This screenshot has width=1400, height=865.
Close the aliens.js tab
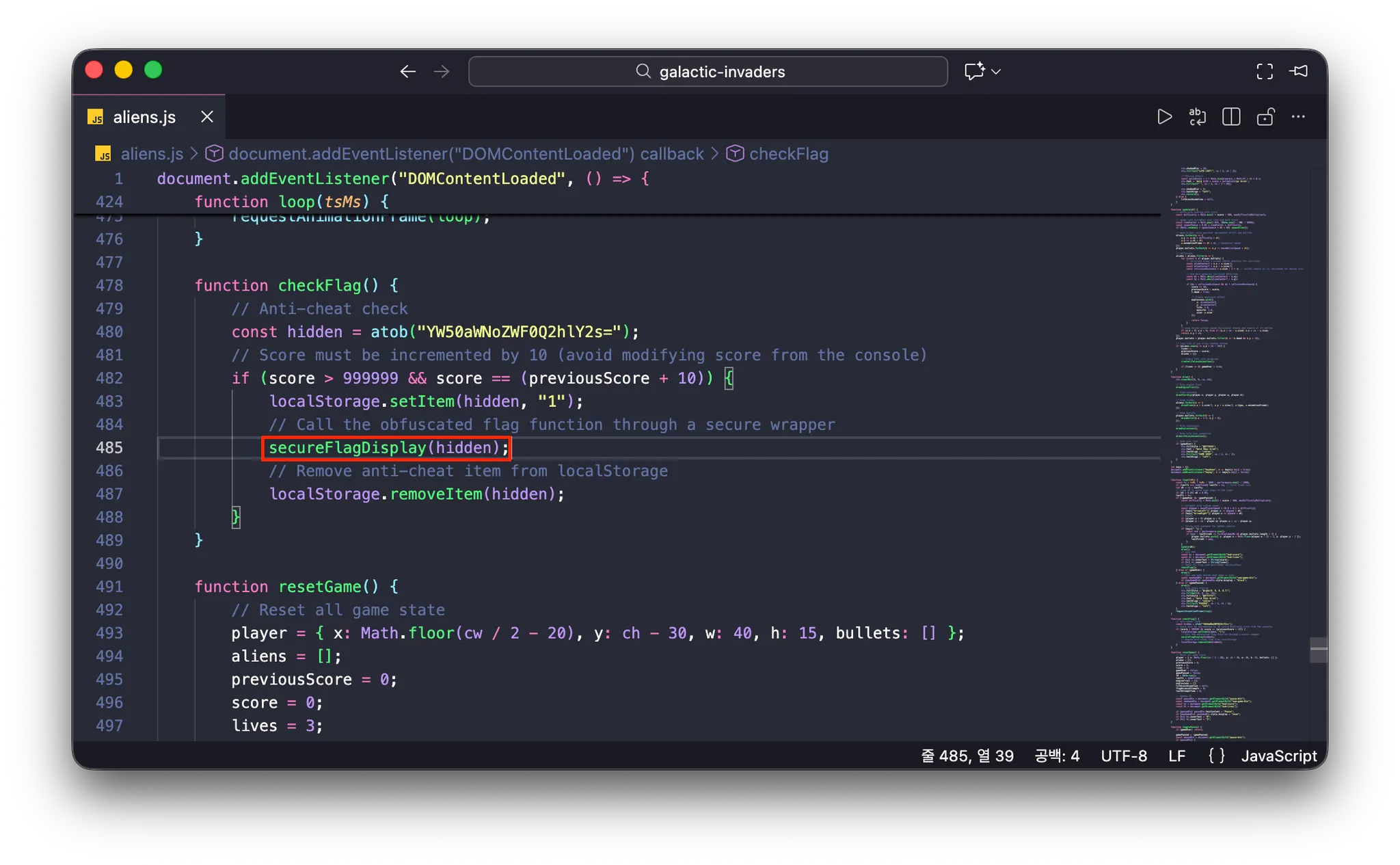point(207,117)
